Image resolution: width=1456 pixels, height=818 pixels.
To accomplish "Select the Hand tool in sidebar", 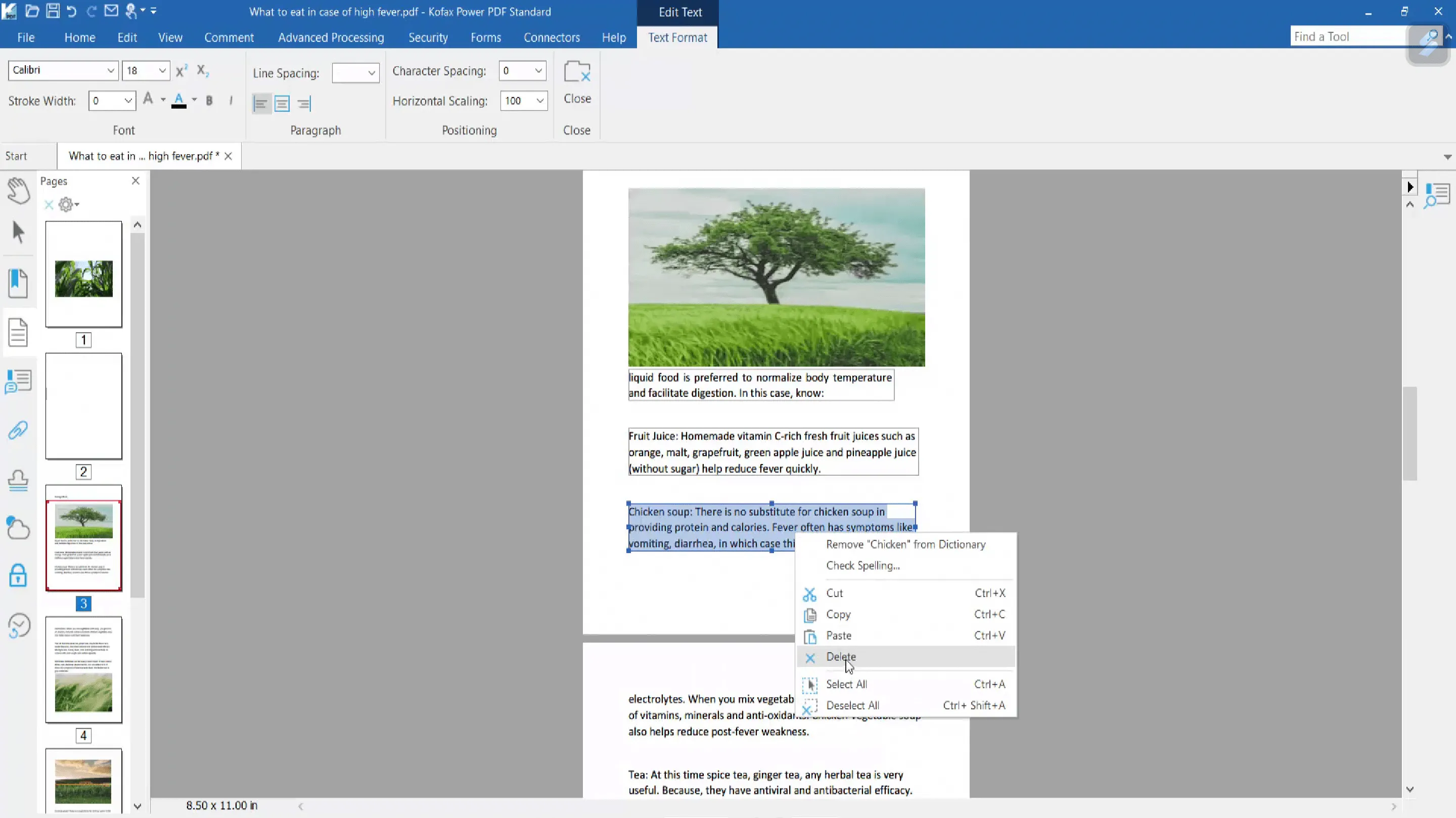I will [x=18, y=190].
